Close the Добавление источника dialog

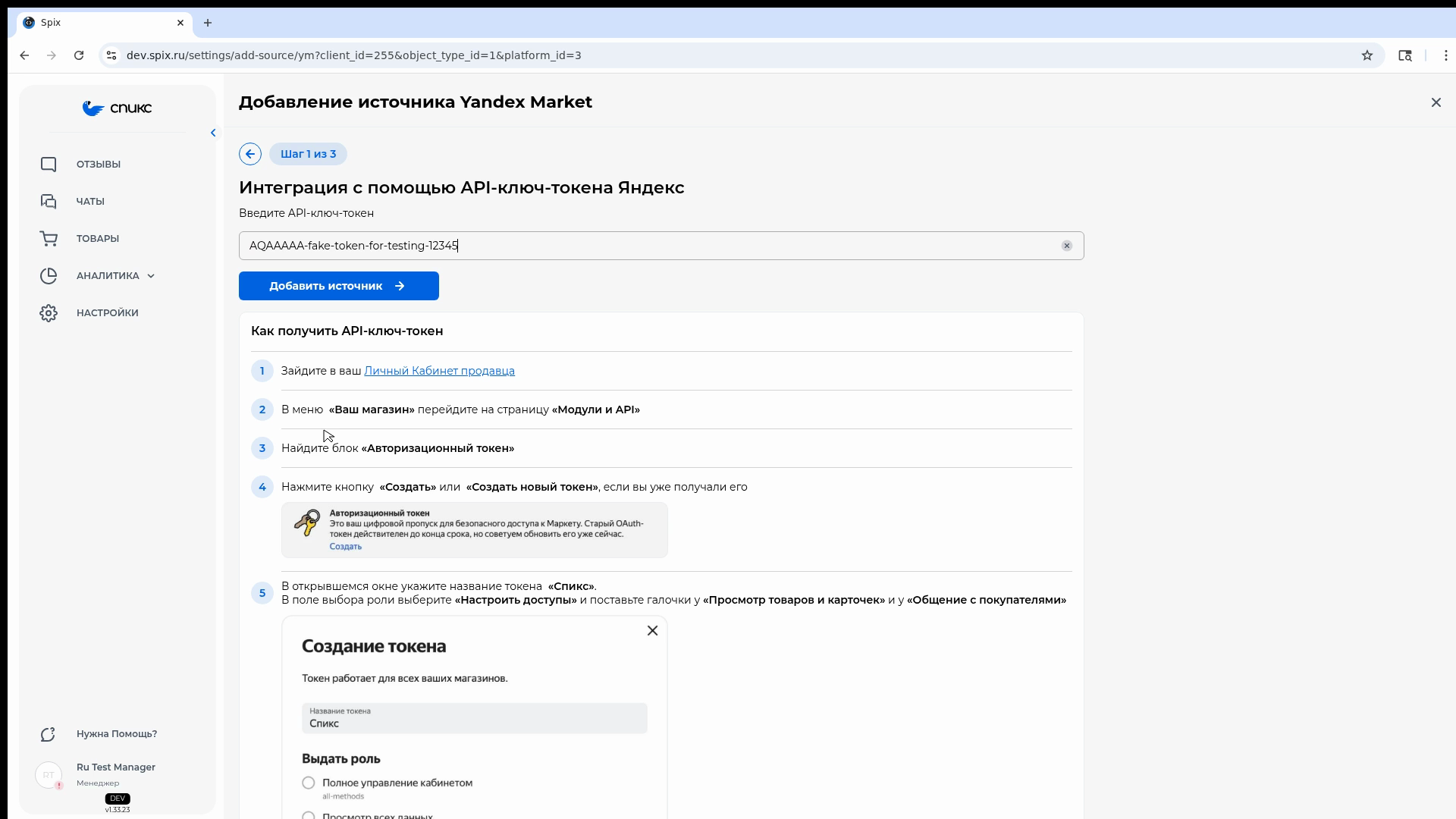coord(1436,102)
